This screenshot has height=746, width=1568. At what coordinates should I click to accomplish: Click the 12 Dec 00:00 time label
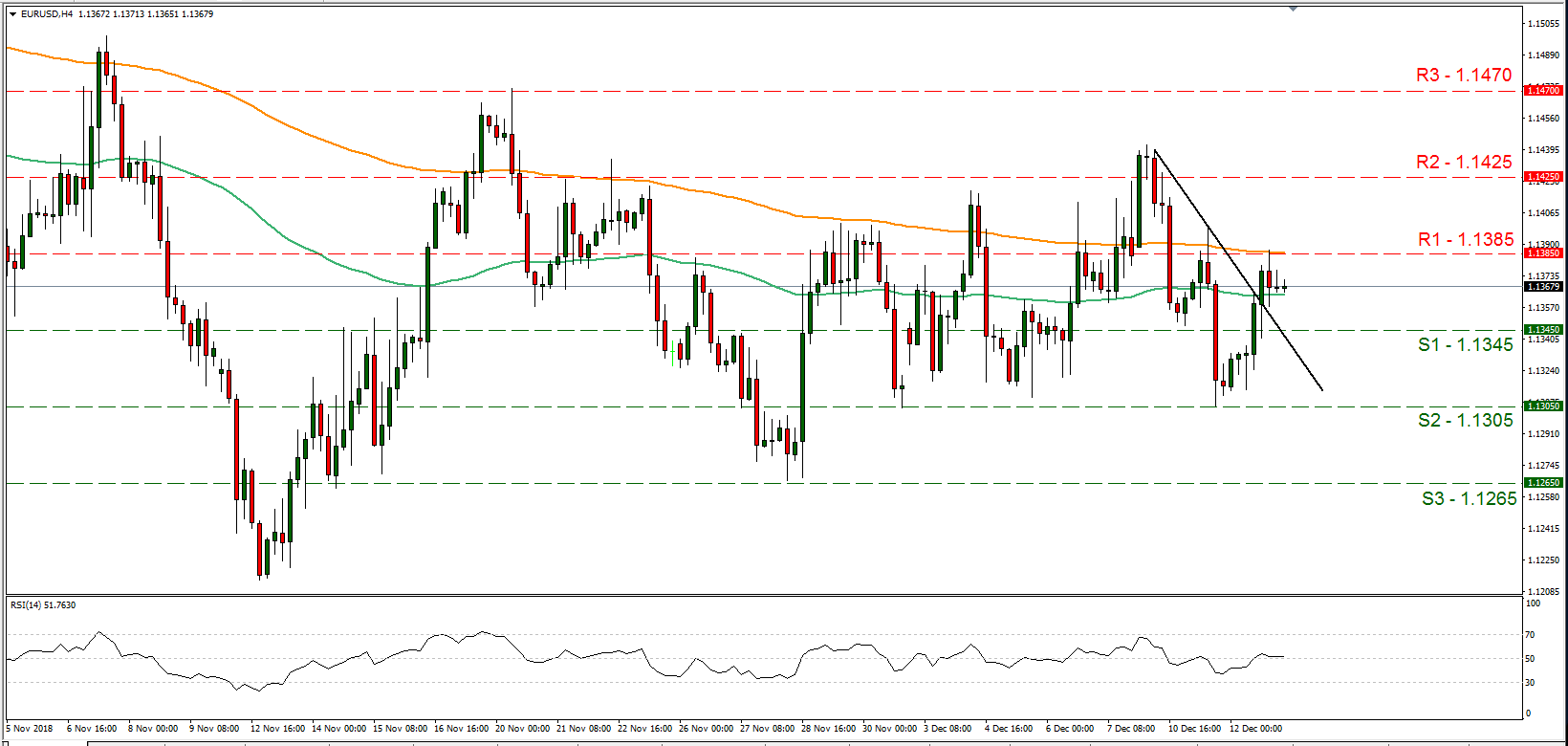1256,729
